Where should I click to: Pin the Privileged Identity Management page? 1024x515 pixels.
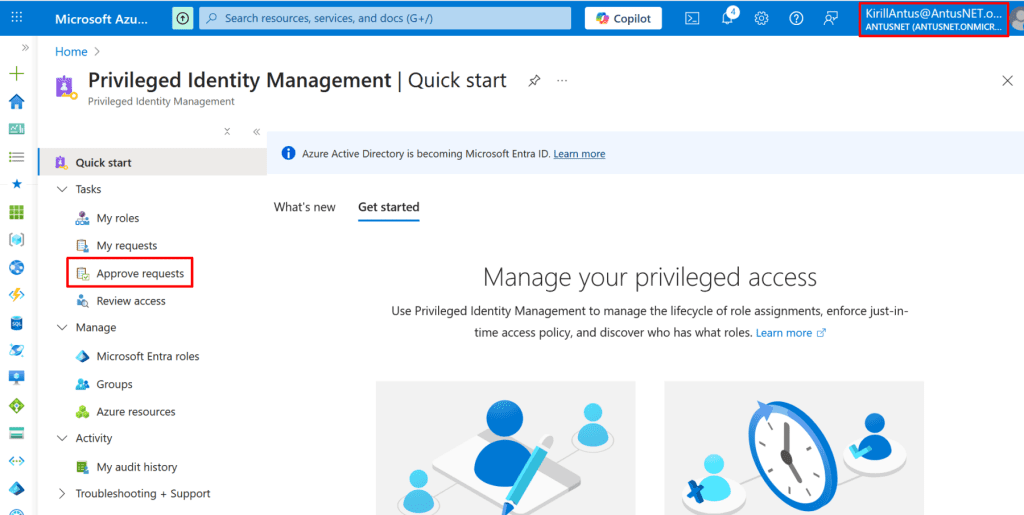[x=534, y=81]
